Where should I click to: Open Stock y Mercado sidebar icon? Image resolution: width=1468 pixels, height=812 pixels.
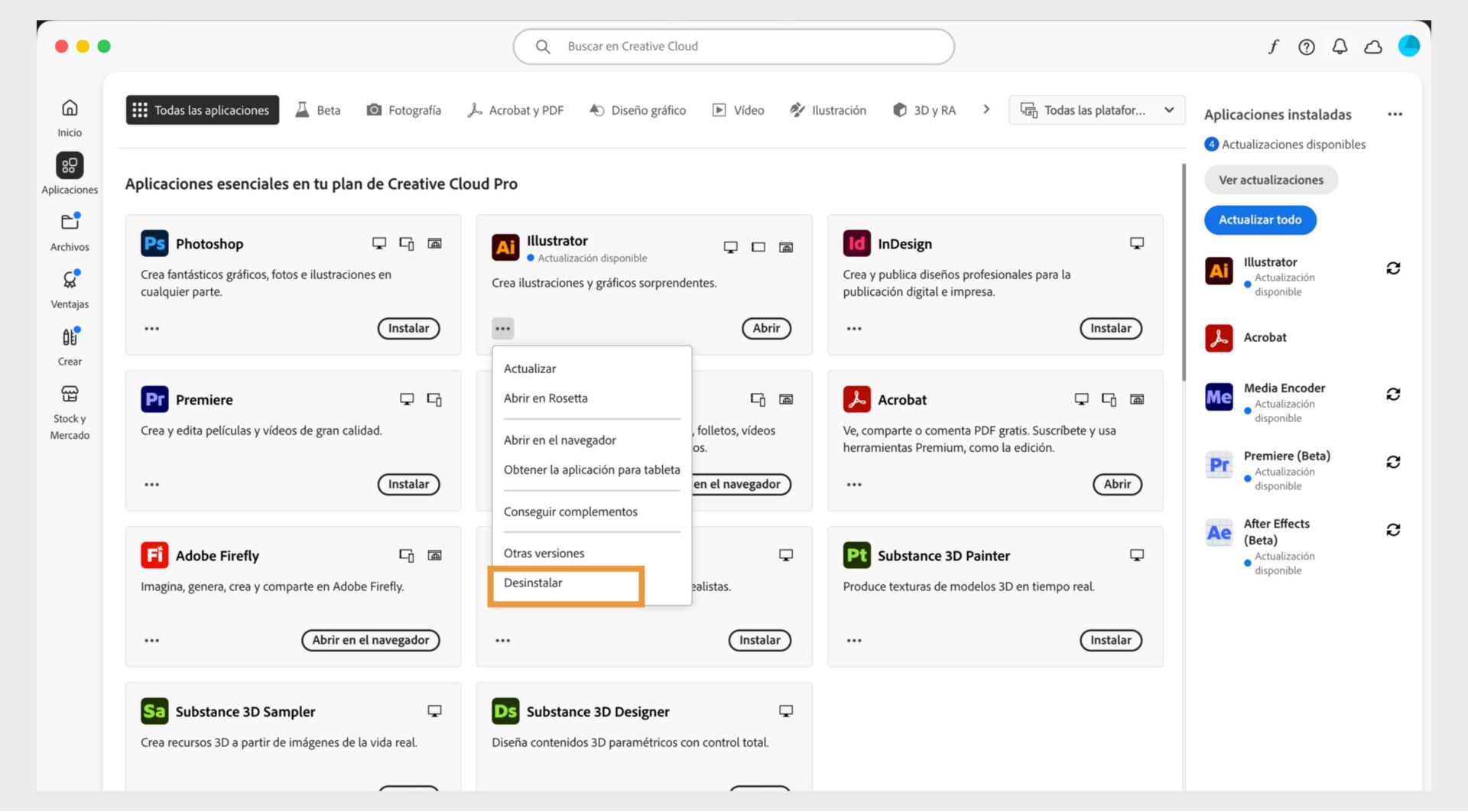(x=70, y=394)
